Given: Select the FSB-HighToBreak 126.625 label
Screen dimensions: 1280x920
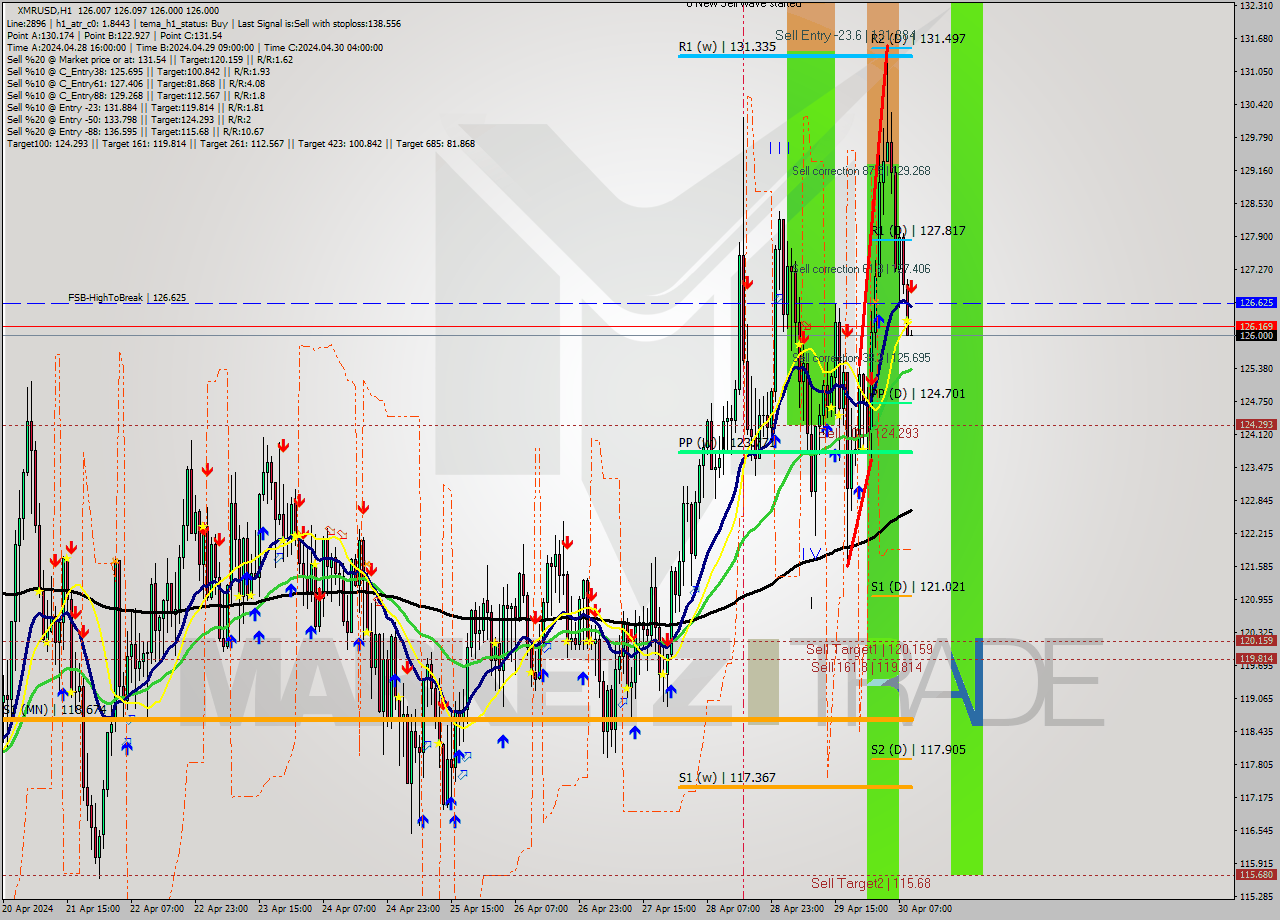Looking at the screenshot, I should (x=127, y=298).
